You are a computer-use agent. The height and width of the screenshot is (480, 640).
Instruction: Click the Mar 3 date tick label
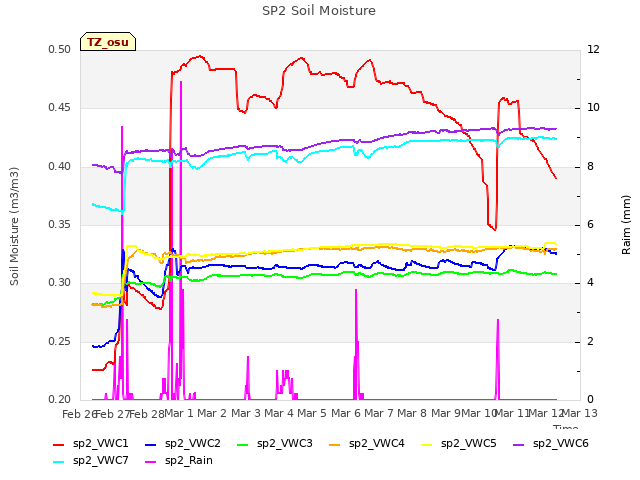click(x=246, y=413)
